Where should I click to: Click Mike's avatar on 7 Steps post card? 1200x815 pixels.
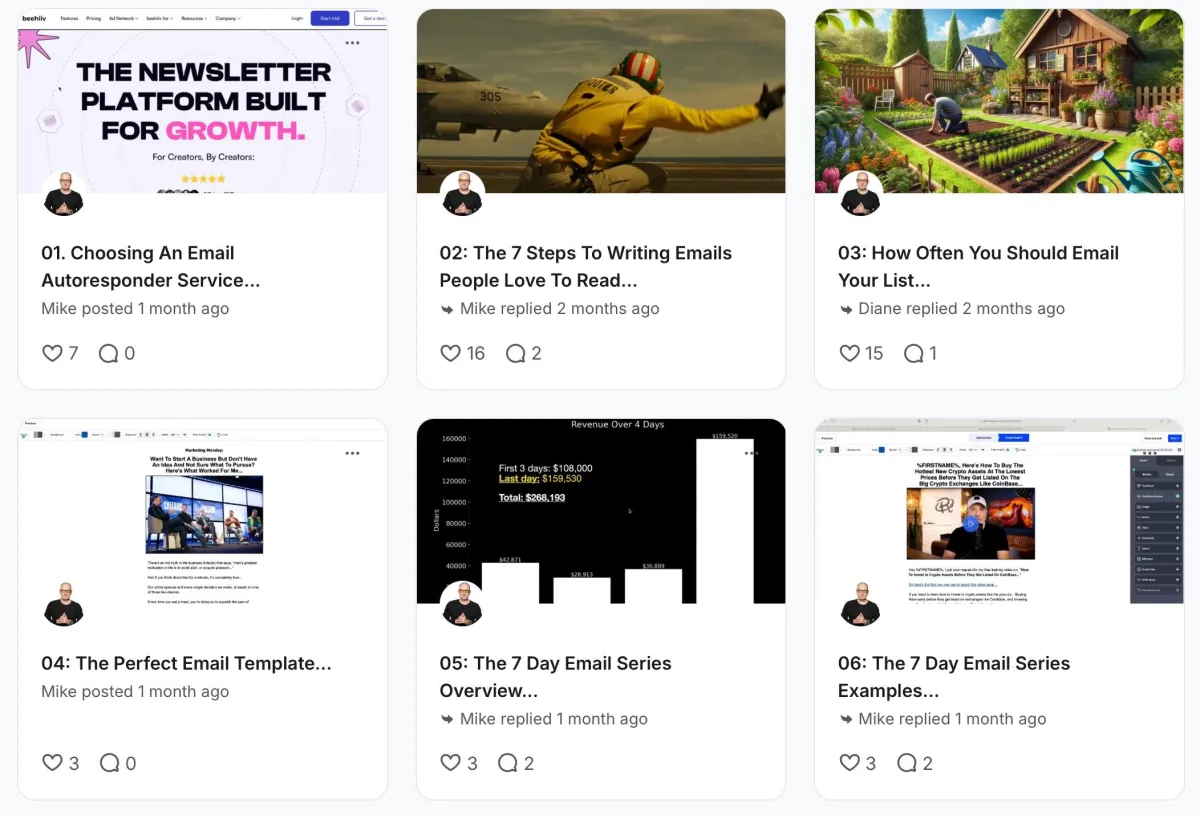[463, 193]
